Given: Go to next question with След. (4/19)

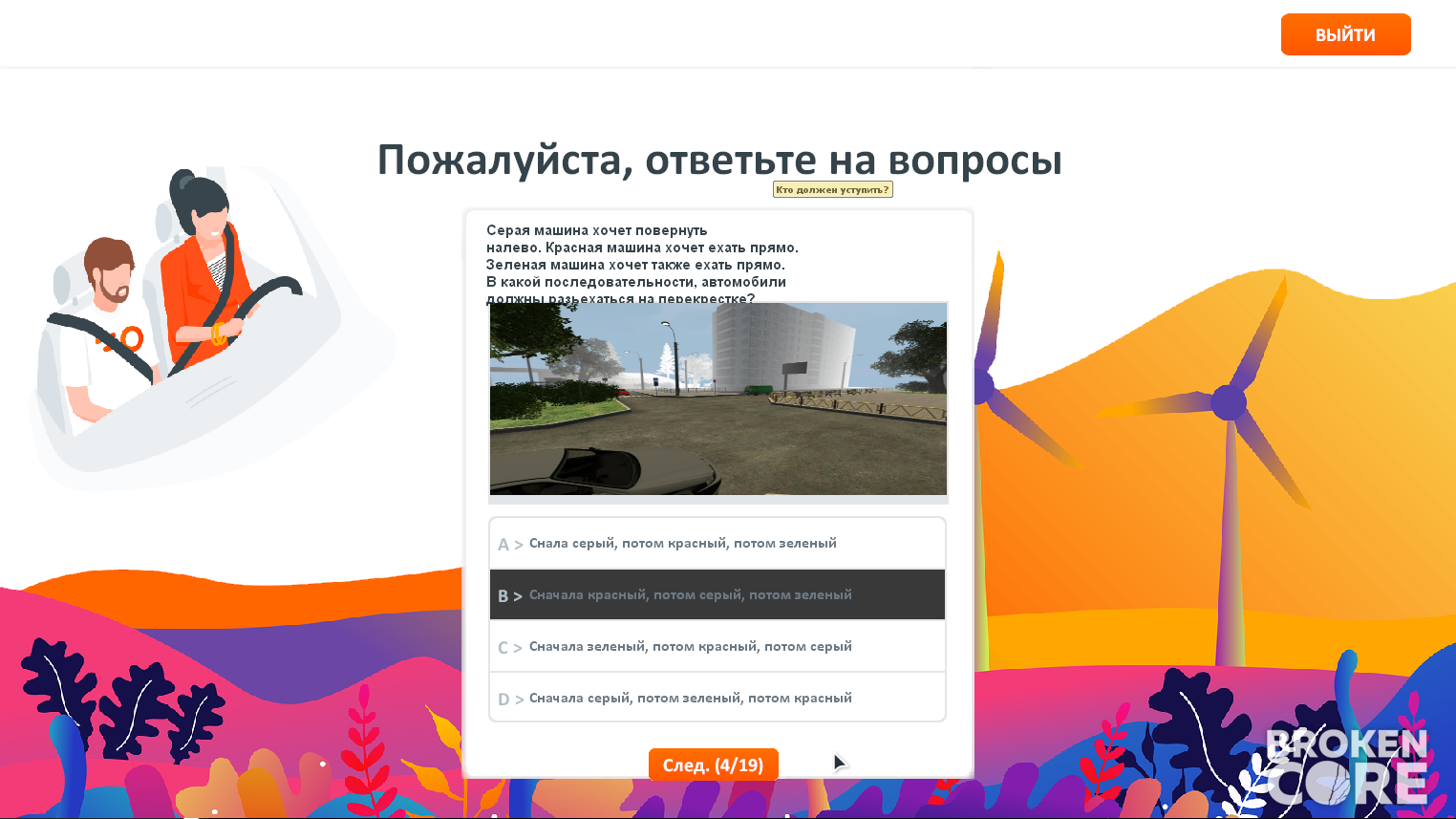Looking at the screenshot, I should 713,765.
